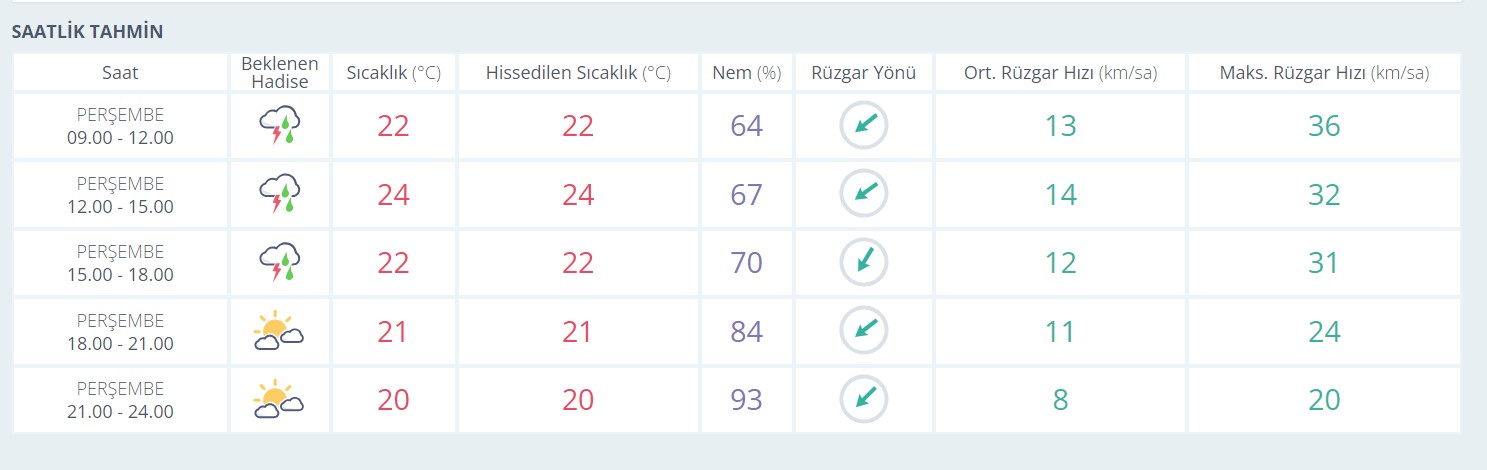Click temperature value 24 in Sıcaklık column
Image resolution: width=1487 pixels, height=470 pixels.
[x=394, y=194]
